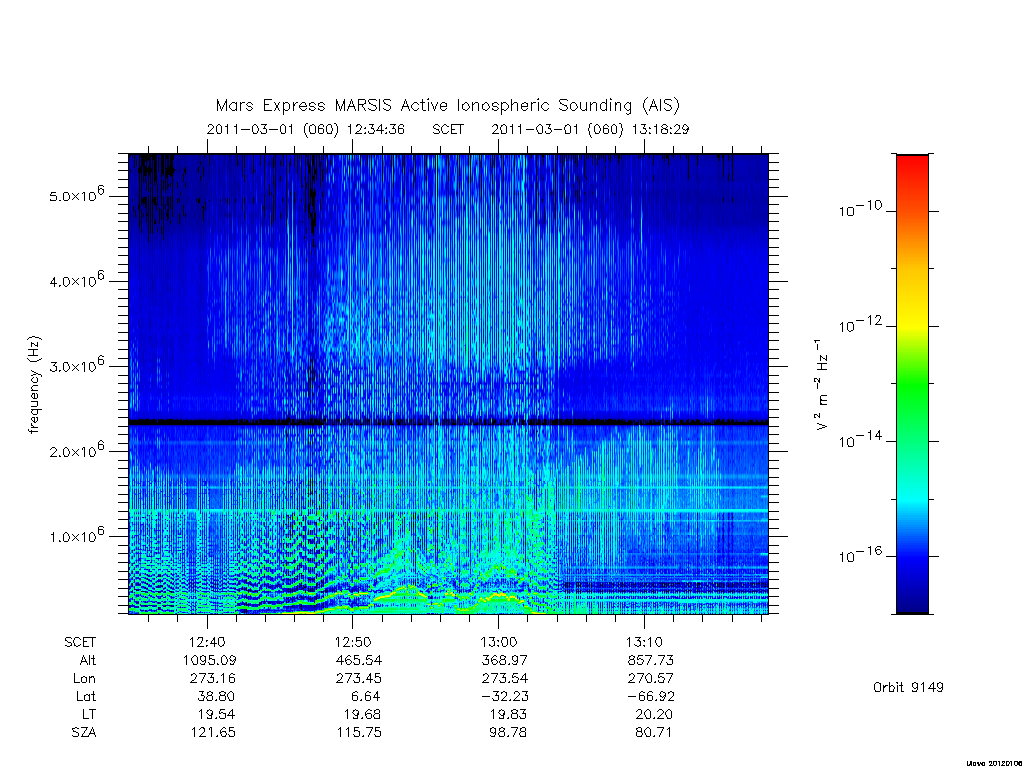Click altitude value 857.73
Image resolution: width=1024 pixels, height=768 pixels.
pyautogui.click(x=650, y=660)
